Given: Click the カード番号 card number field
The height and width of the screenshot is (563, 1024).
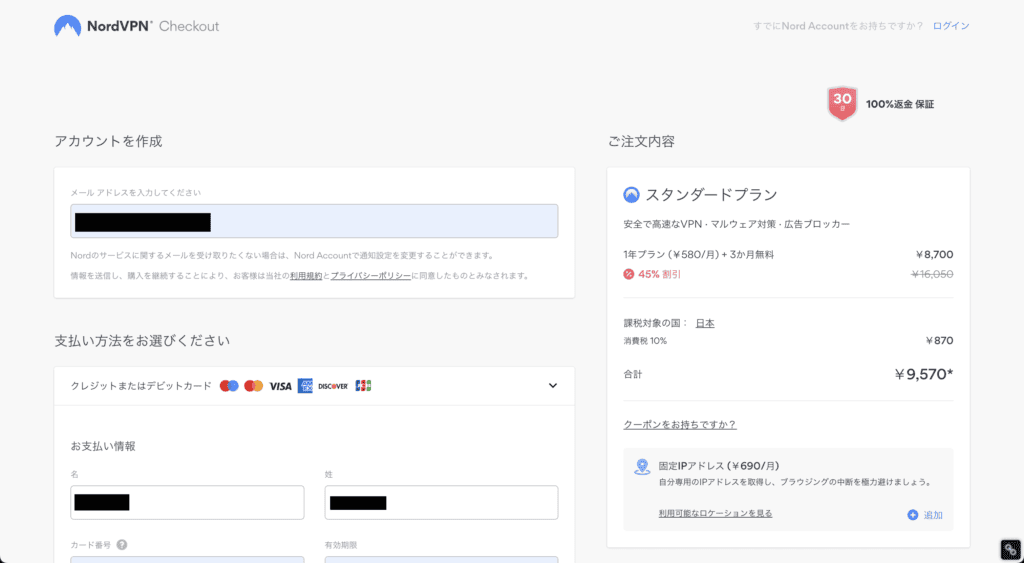Looking at the screenshot, I should click(x=187, y=559).
